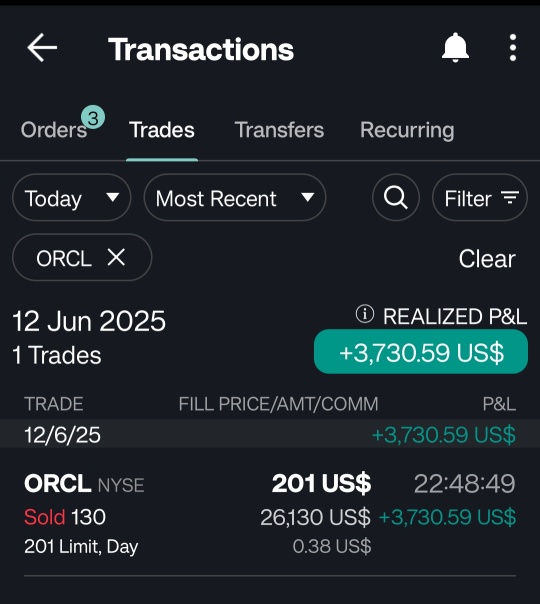This screenshot has height=604, width=540.
Task: Click the 201 US$ fill price
Action: tap(321, 483)
